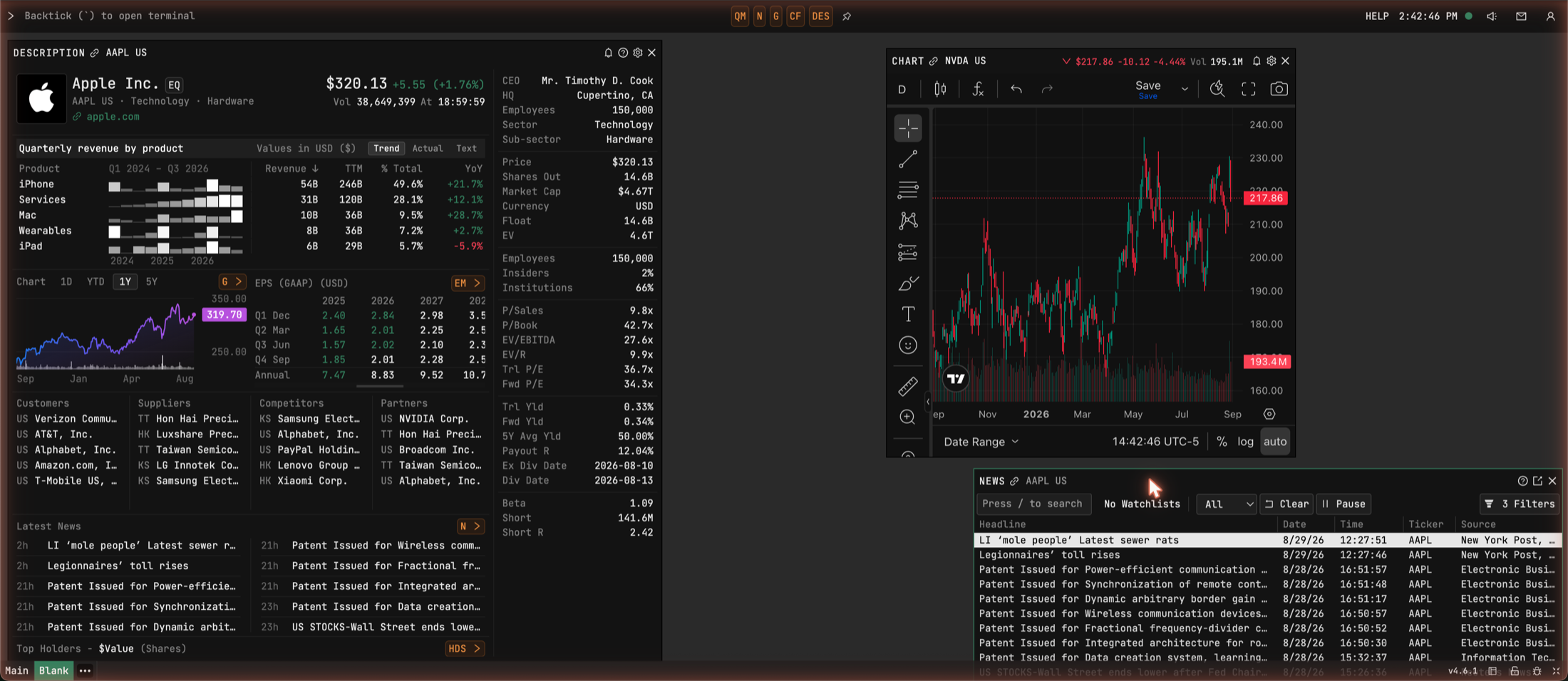Viewport: 1568px width, 681px height.
Task: Click the alert bell in Description panel
Action: (x=608, y=53)
